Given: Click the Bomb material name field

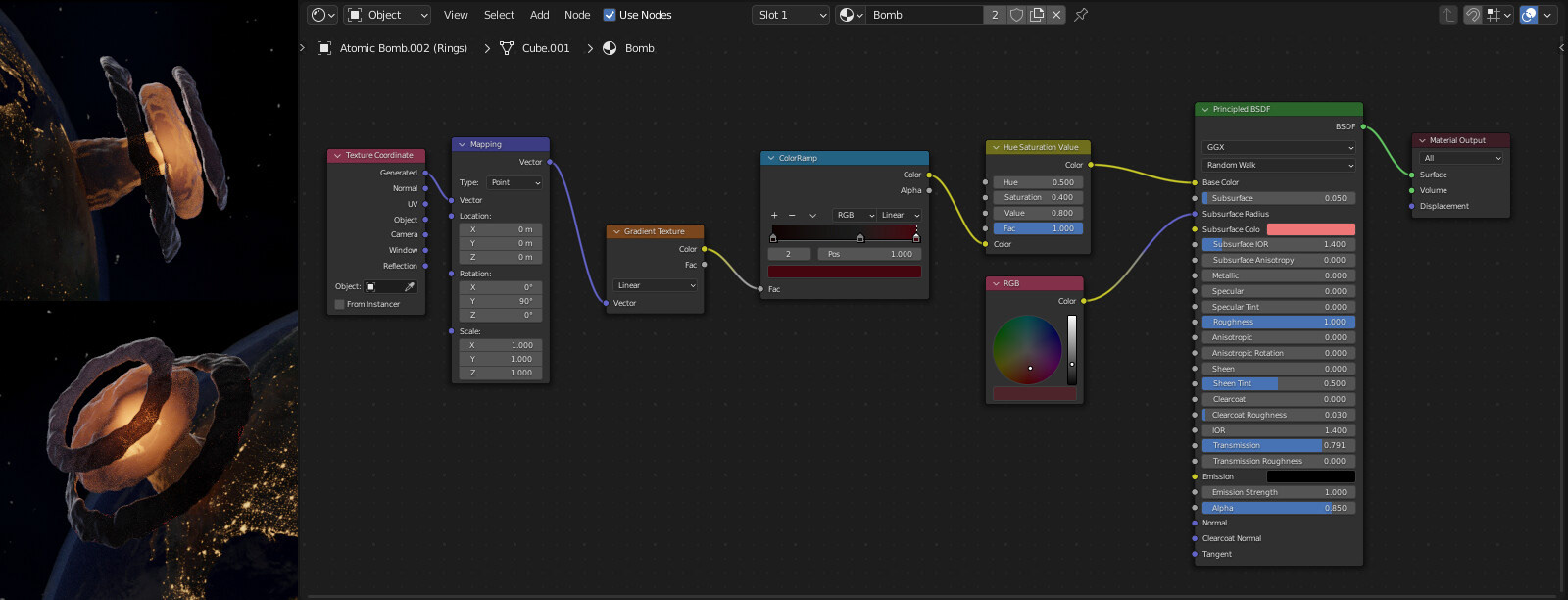Looking at the screenshot, I should tap(925, 15).
